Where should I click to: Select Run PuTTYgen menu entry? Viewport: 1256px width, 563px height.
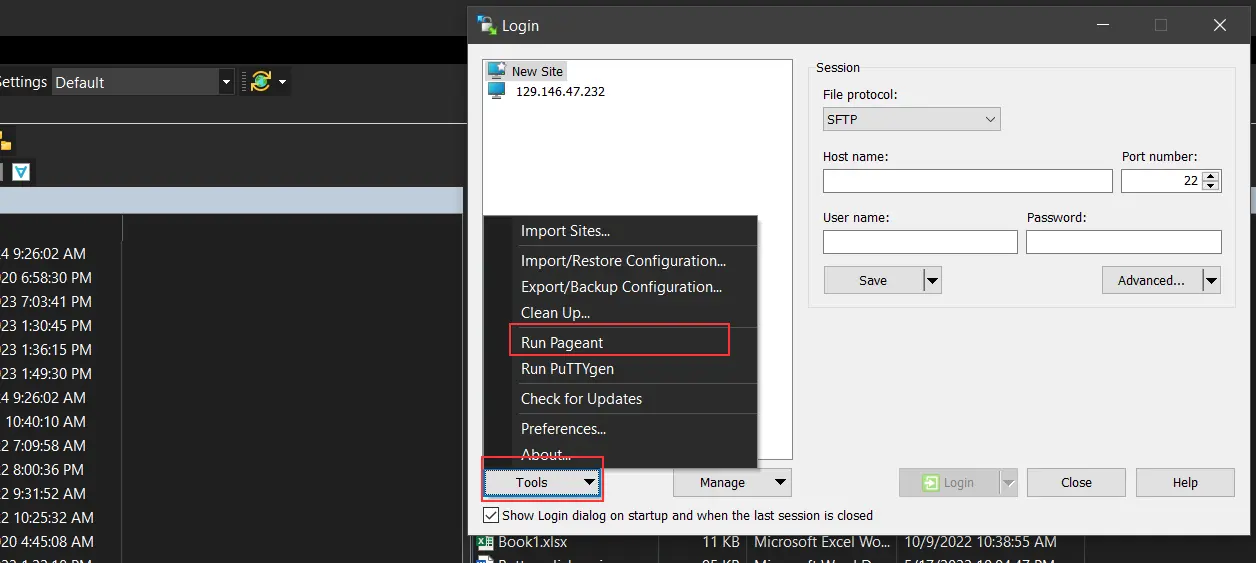click(567, 369)
